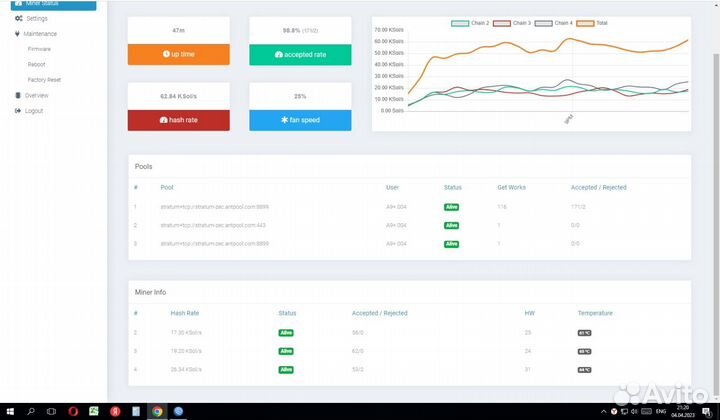
Task: Open the Windows Start menu
Action: pos(9,411)
